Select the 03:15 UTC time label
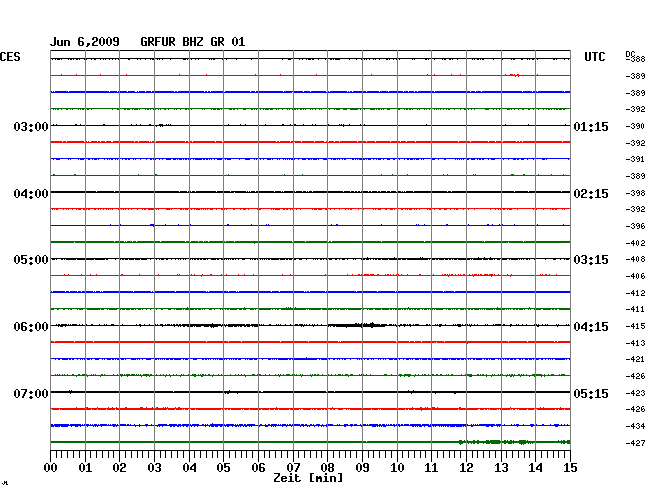 [591, 260]
